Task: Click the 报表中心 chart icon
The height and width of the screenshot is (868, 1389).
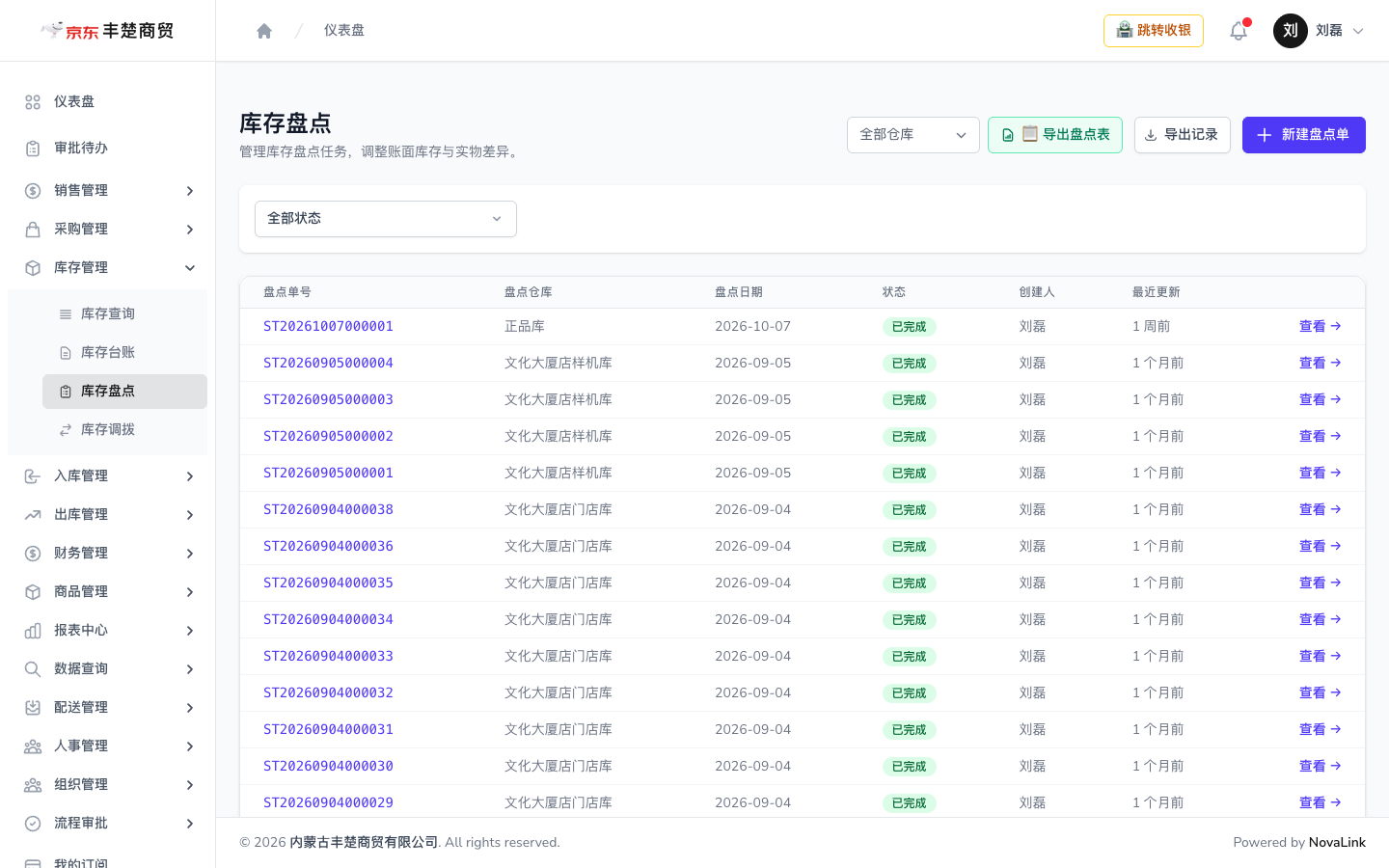Action: click(33, 631)
